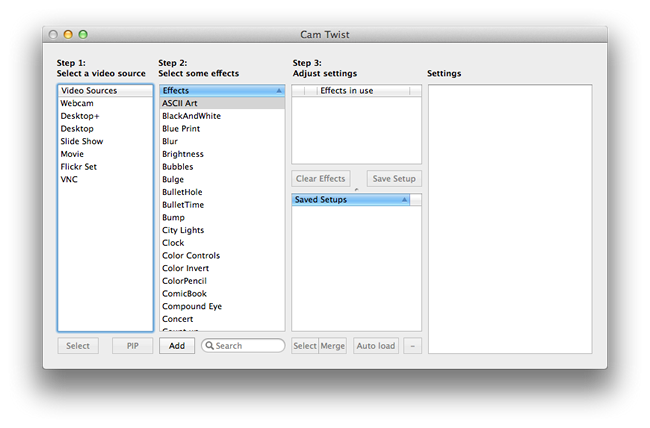Click the Saved Setups column header label
650x428 pixels.
coord(320,199)
